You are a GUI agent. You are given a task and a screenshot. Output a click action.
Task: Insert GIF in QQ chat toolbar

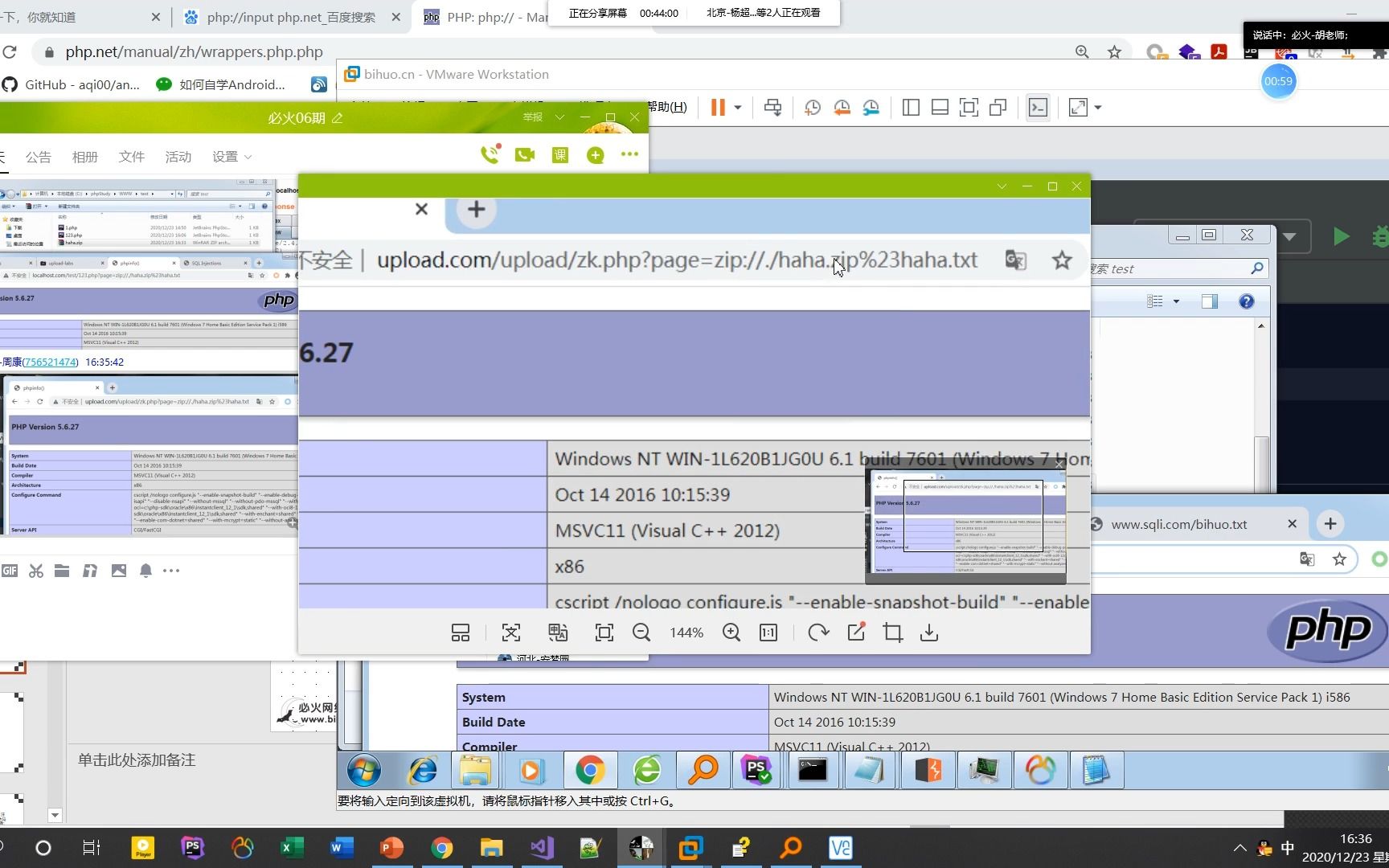point(10,571)
